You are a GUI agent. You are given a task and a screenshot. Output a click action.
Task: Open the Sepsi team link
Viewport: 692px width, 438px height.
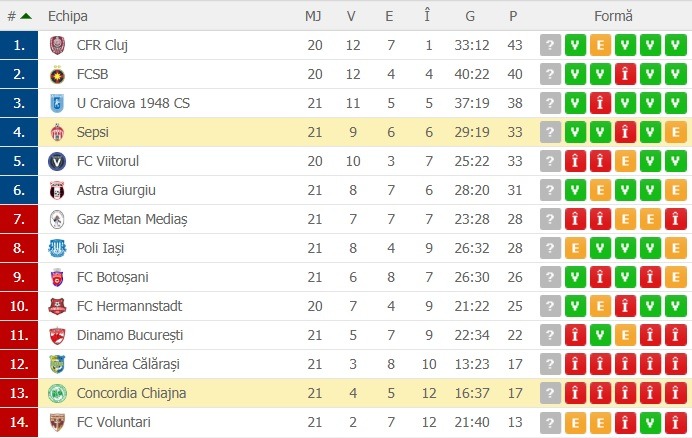click(x=93, y=132)
